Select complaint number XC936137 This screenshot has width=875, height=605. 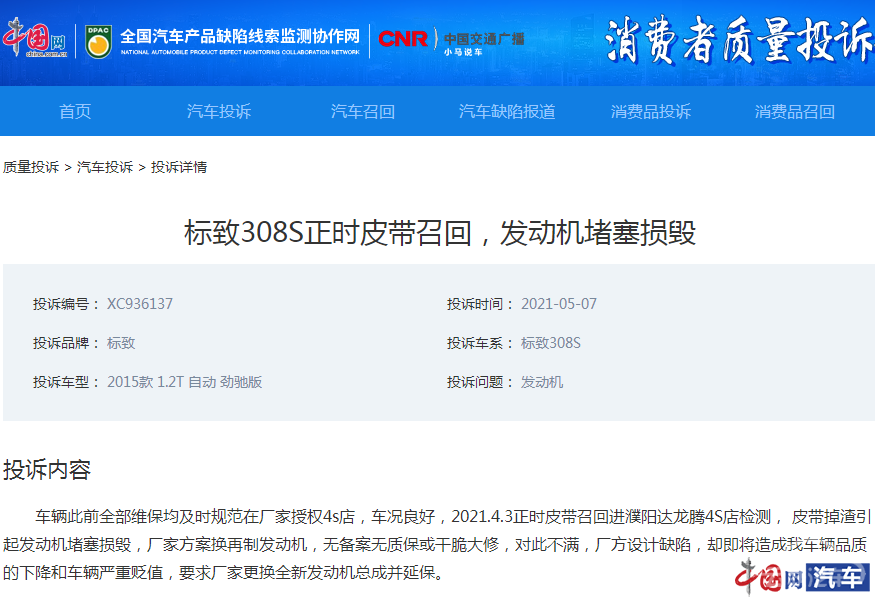coord(140,304)
